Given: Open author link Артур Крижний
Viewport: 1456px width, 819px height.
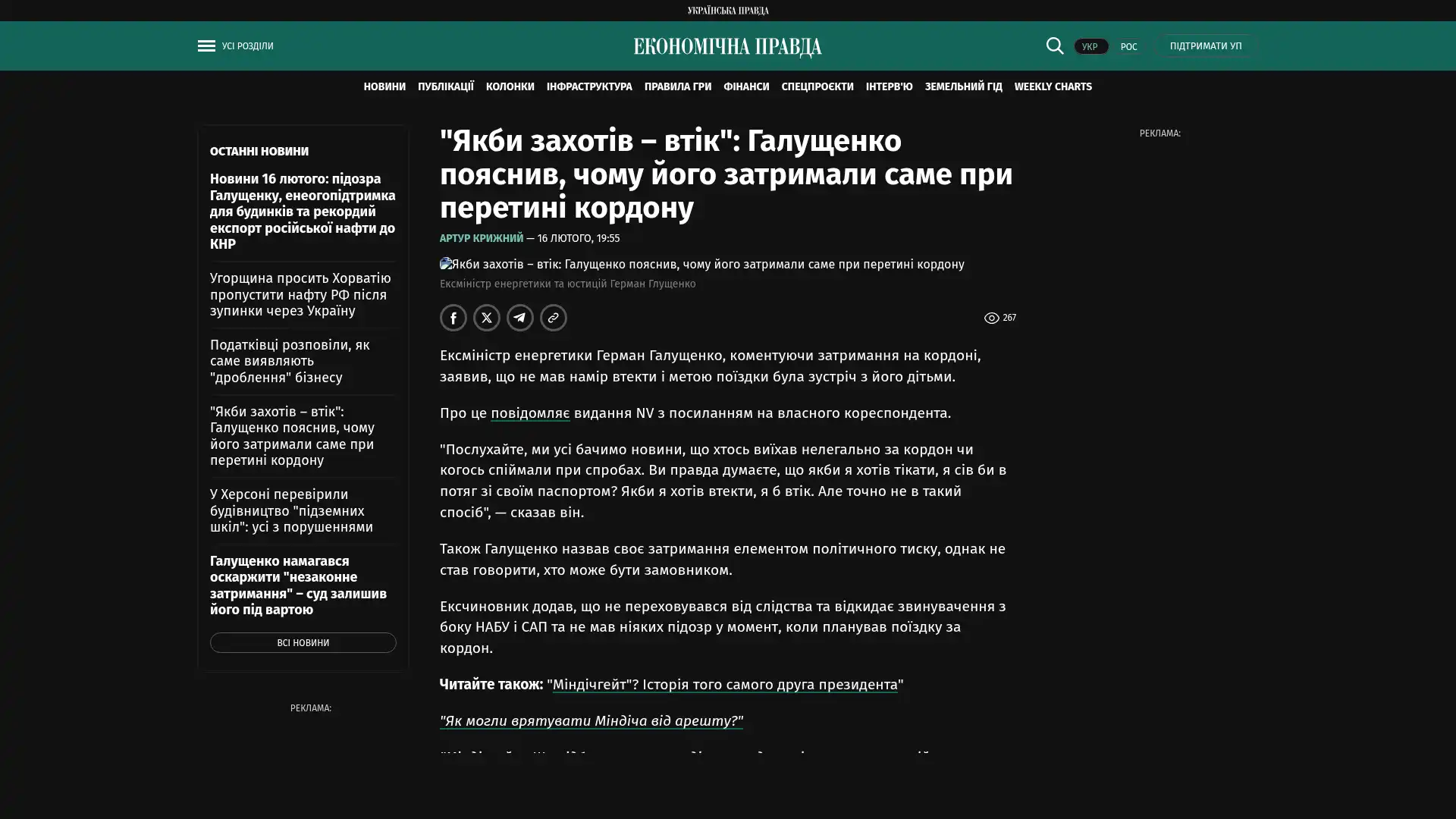Looking at the screenshot, I should pos(481,238).
